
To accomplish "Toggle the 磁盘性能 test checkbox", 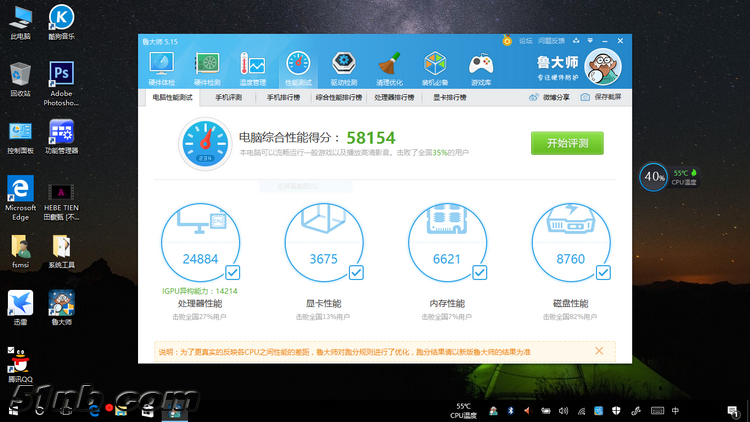I will [x=602, y=272].
